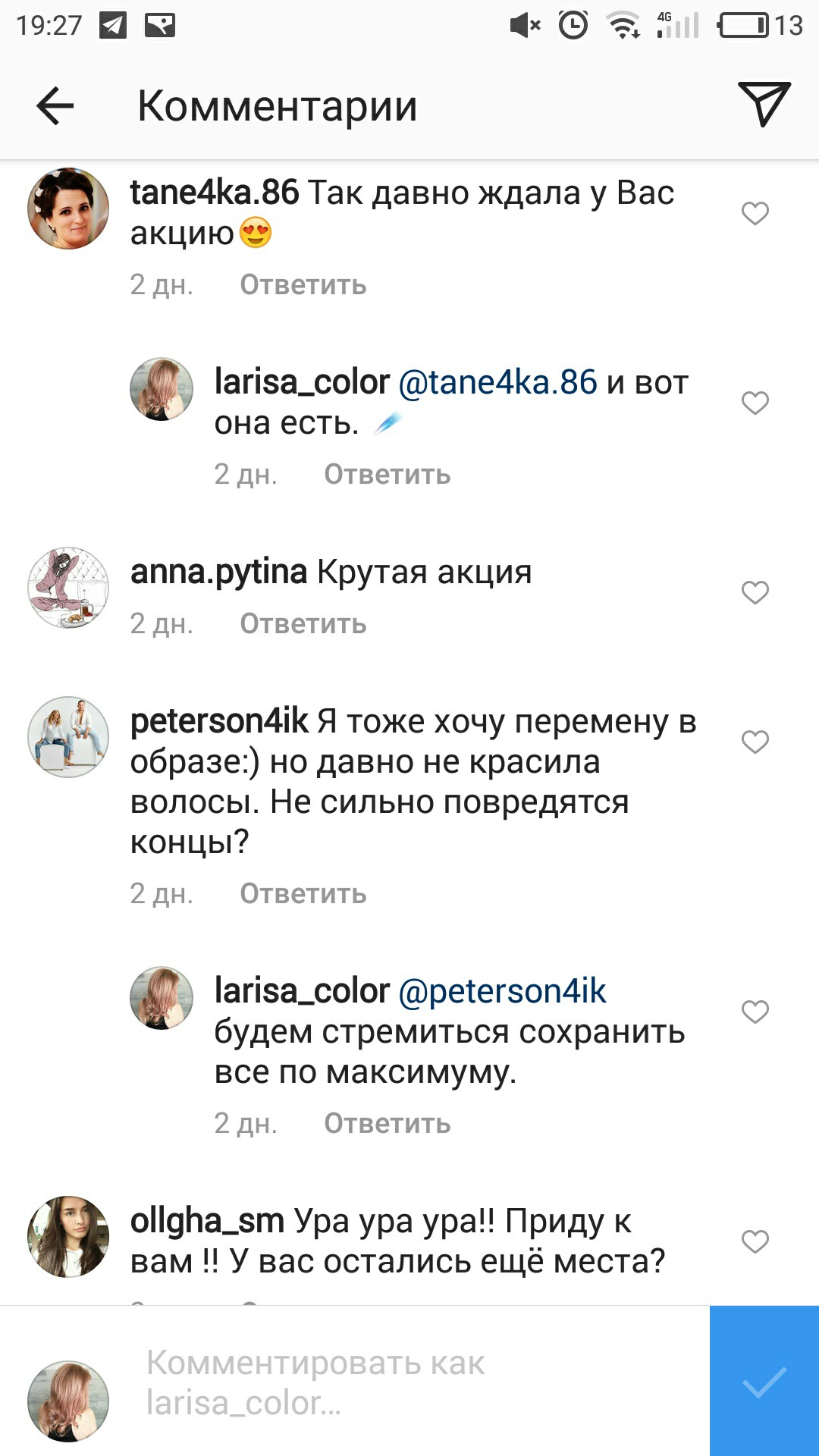
Task: Tap Ответить under peterson4ik's comment
Action: point(303,894)
